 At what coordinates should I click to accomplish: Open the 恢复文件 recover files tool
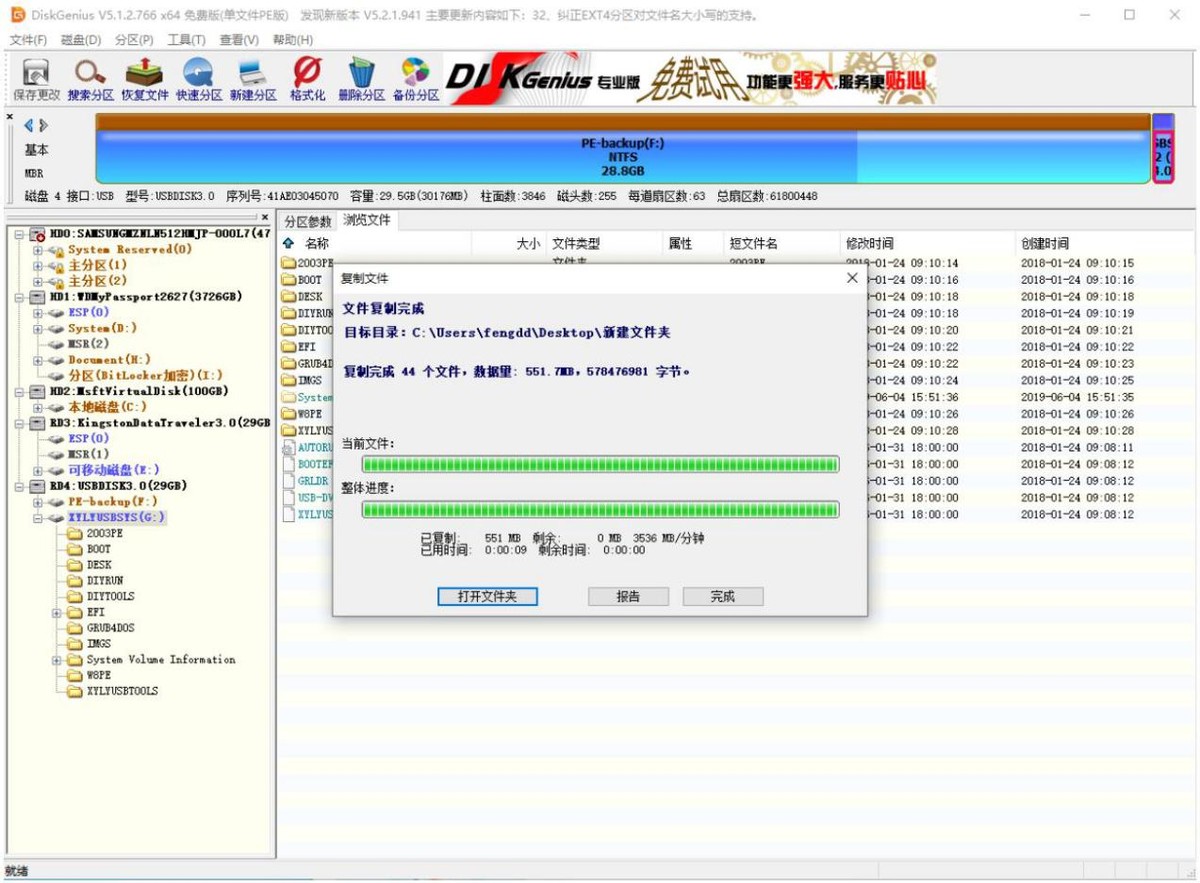pyautogui.click(x=145, y=78)
